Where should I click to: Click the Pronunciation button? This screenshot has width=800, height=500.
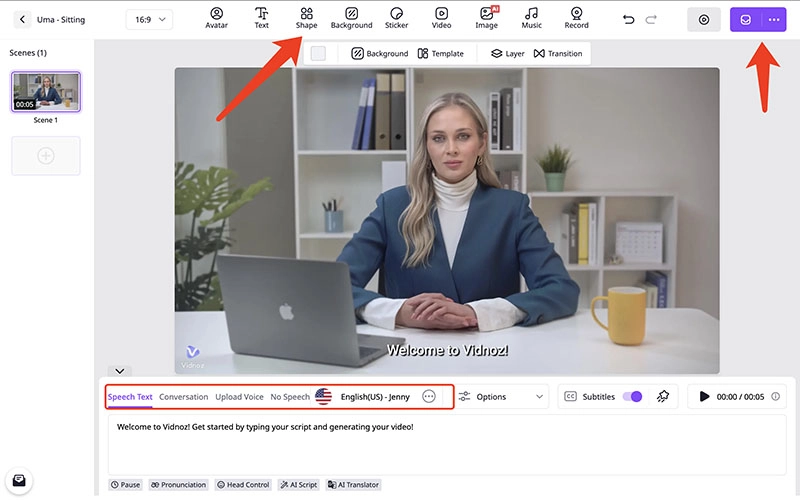180,485
